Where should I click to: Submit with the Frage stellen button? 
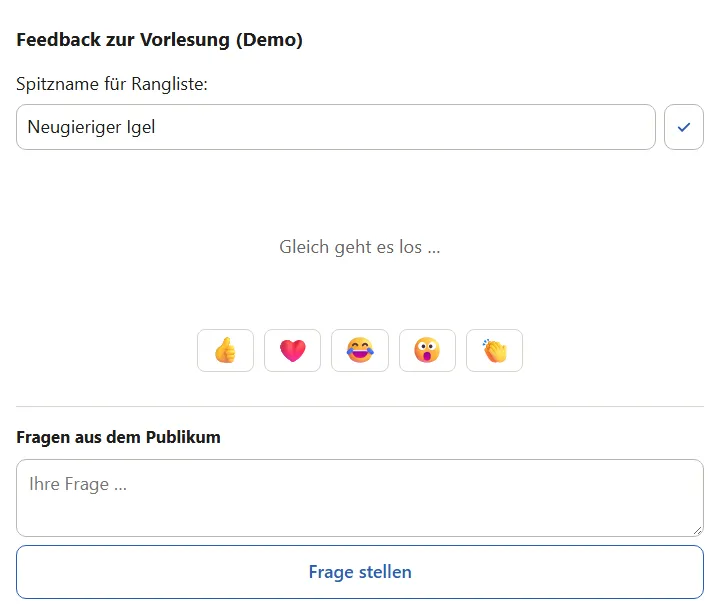[360, 572]
